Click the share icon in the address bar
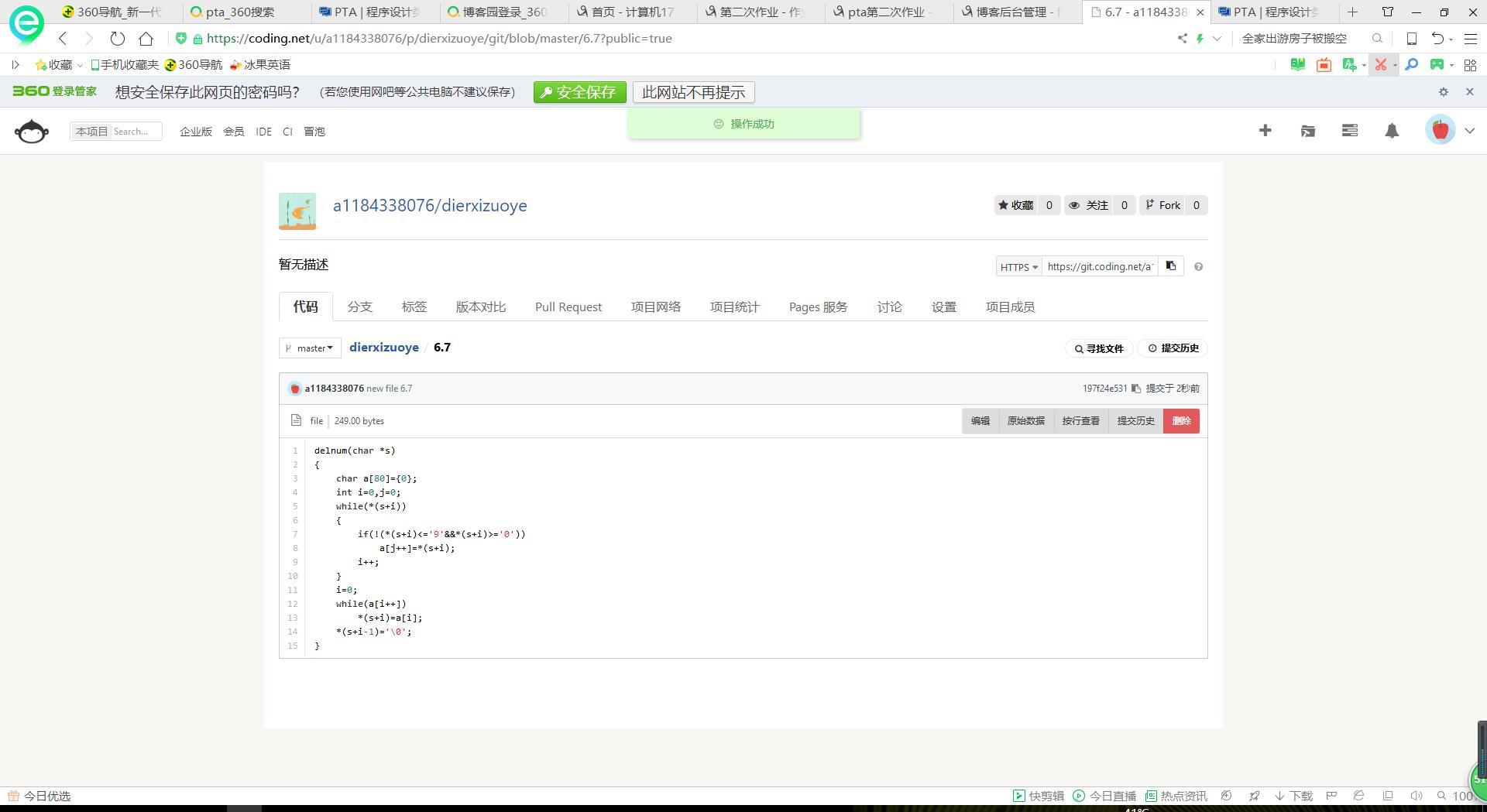 (x=1182, y=39)
